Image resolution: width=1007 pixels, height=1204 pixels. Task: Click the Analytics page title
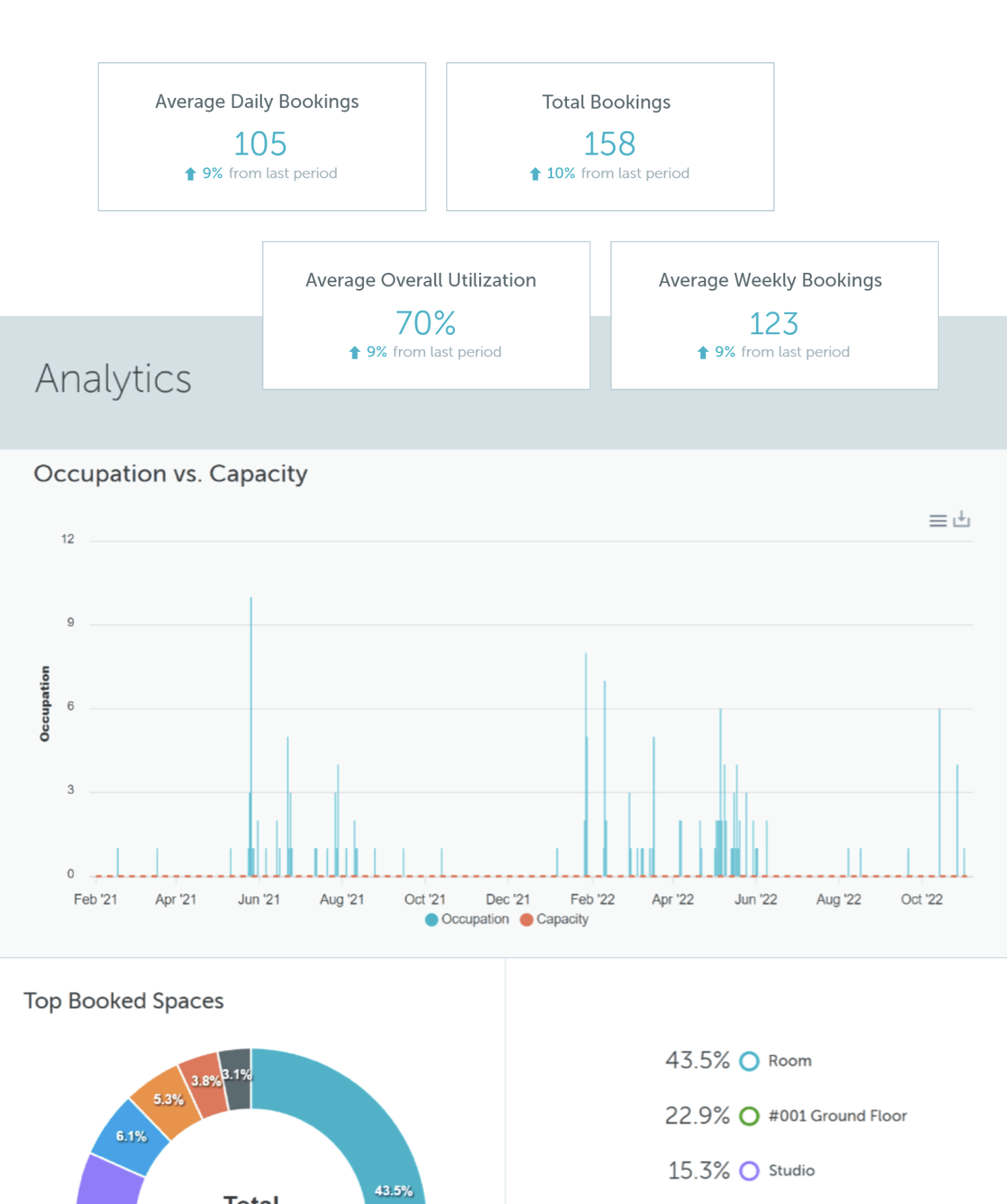pyautogui.click(x=113, y=379)
